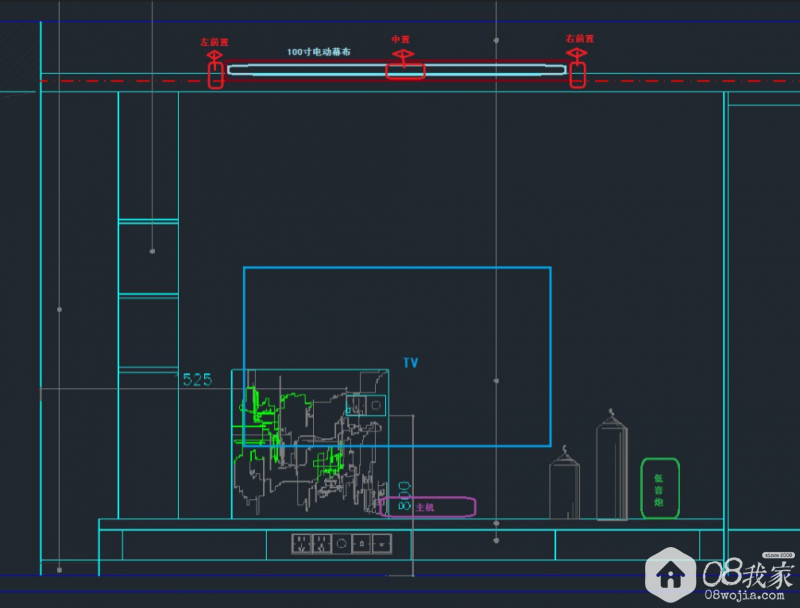Select the small wall socket beside painting
The image size is (800, 608).
point(366,405)
